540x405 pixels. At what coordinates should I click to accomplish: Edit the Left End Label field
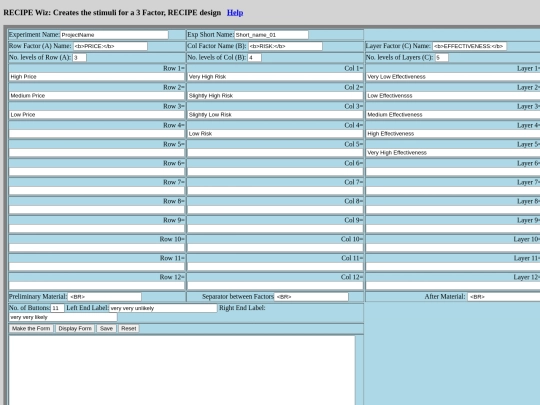(x=163, y=308)
